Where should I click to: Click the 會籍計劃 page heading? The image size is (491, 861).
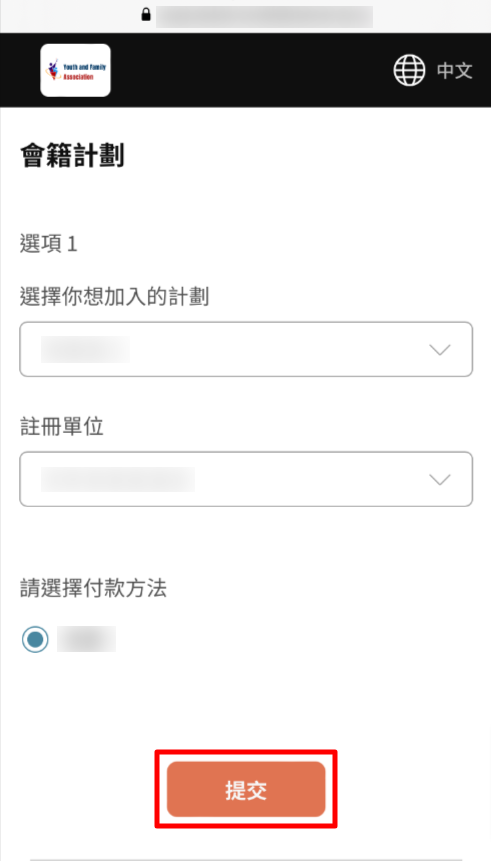click(72, 156)
